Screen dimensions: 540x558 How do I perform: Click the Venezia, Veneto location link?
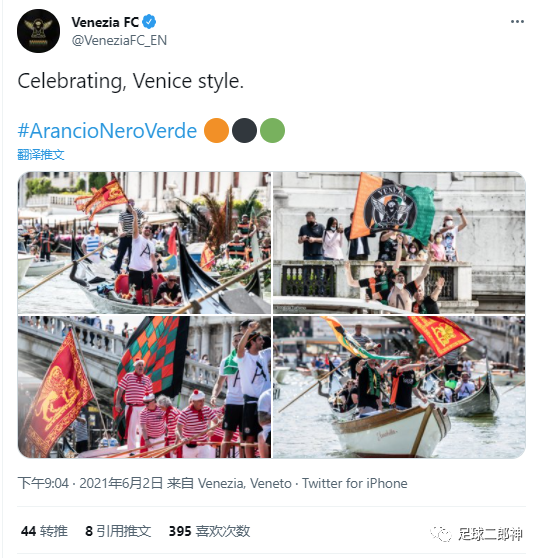[245, 483]
